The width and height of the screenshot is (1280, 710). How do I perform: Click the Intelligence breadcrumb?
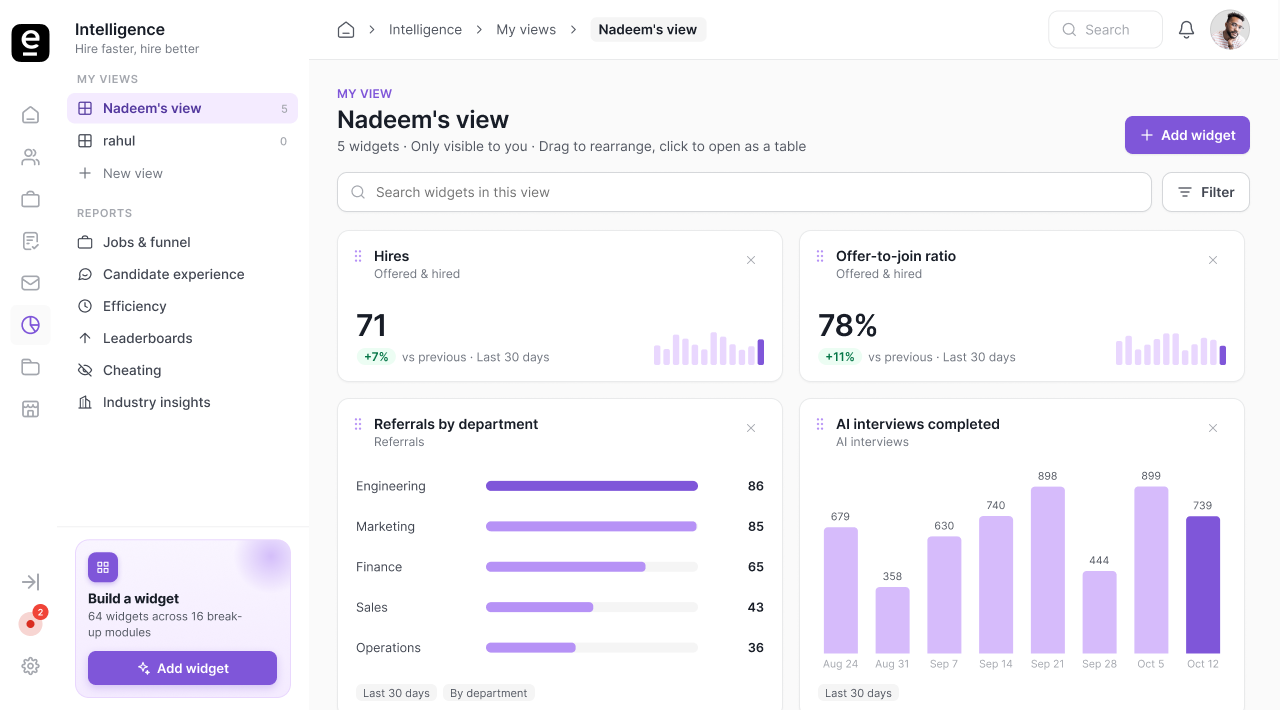click(425, 30)
